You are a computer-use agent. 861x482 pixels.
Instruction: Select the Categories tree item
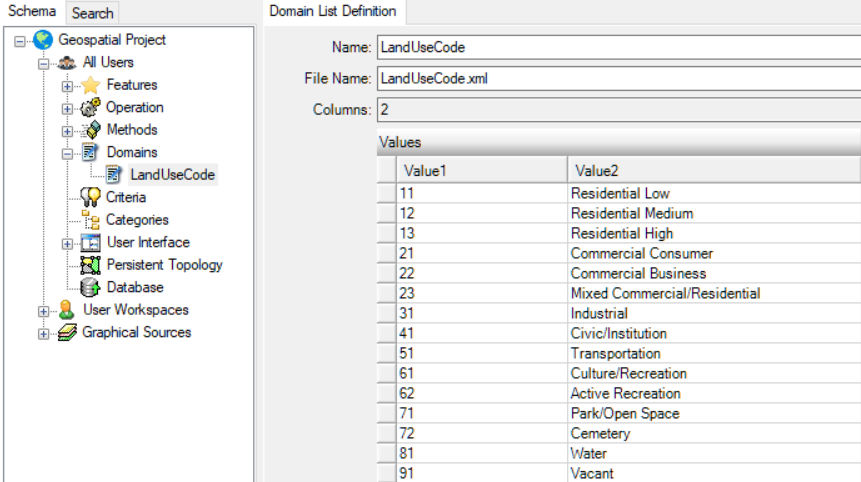pyautogui.click(x=137, y=220)
